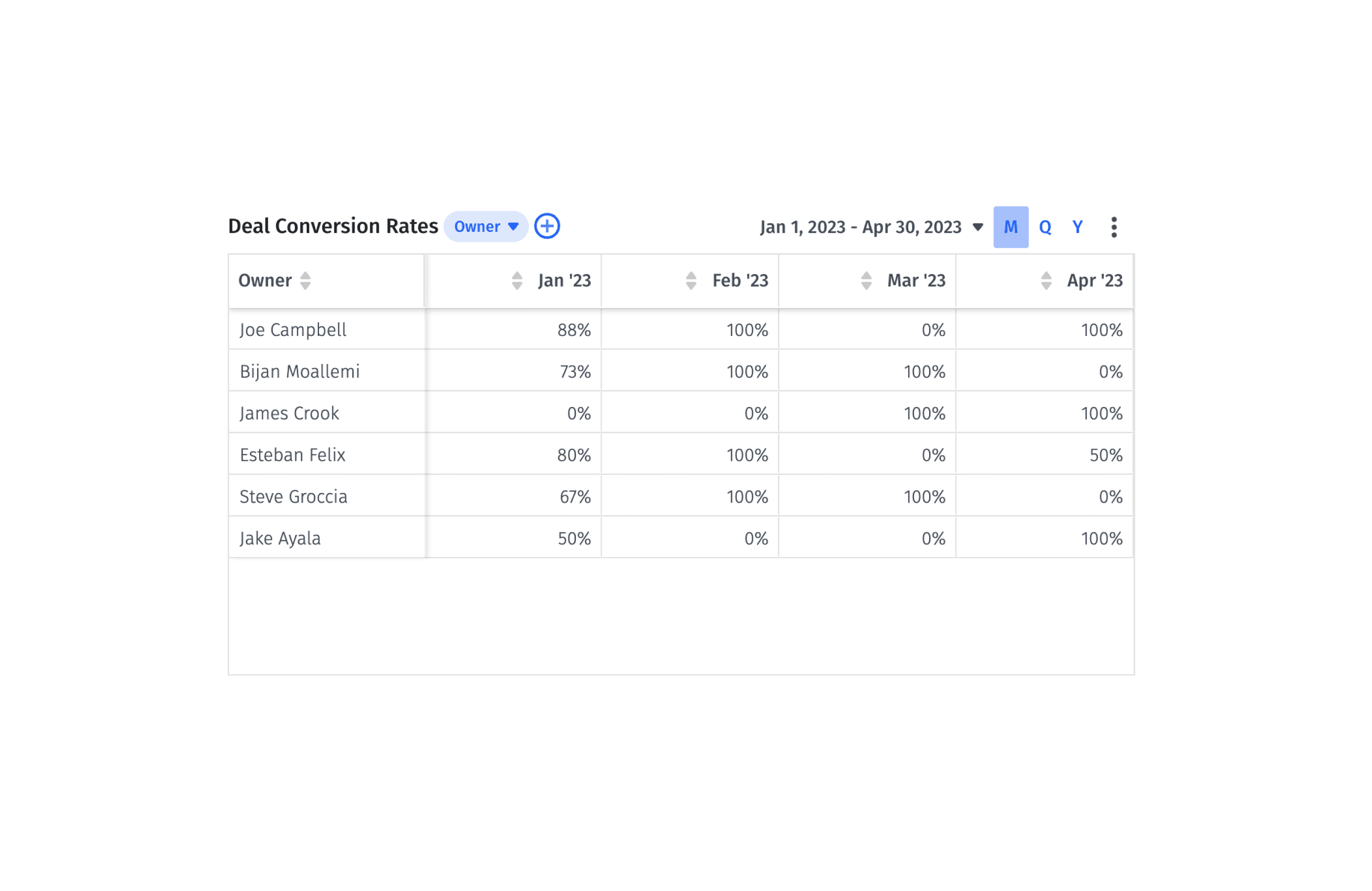Open the three-dot more options menu
Image resolution: width=1372 pixels, height=891 pixels.
tap(1114, 227)
